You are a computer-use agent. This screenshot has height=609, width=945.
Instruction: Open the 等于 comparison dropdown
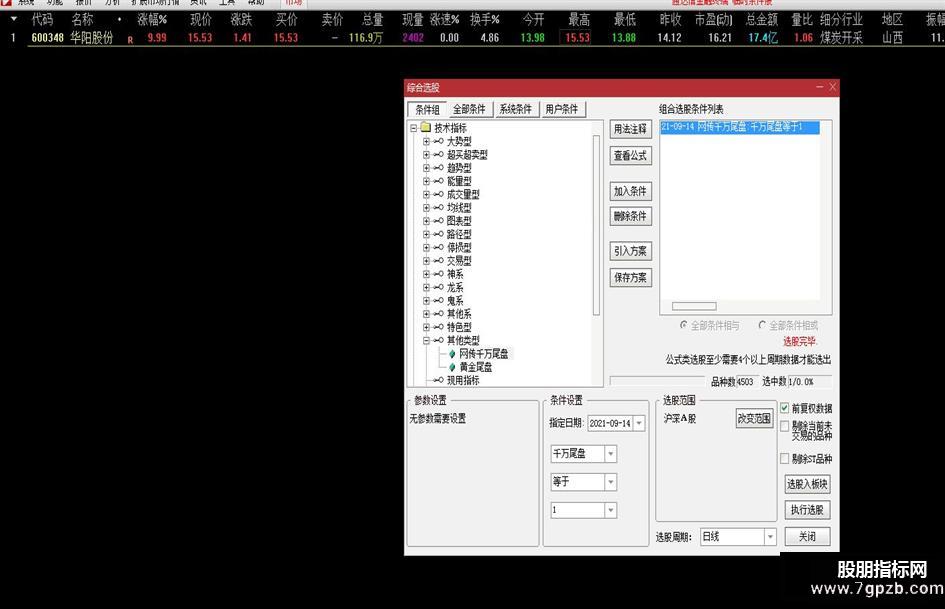click(611, 482)
